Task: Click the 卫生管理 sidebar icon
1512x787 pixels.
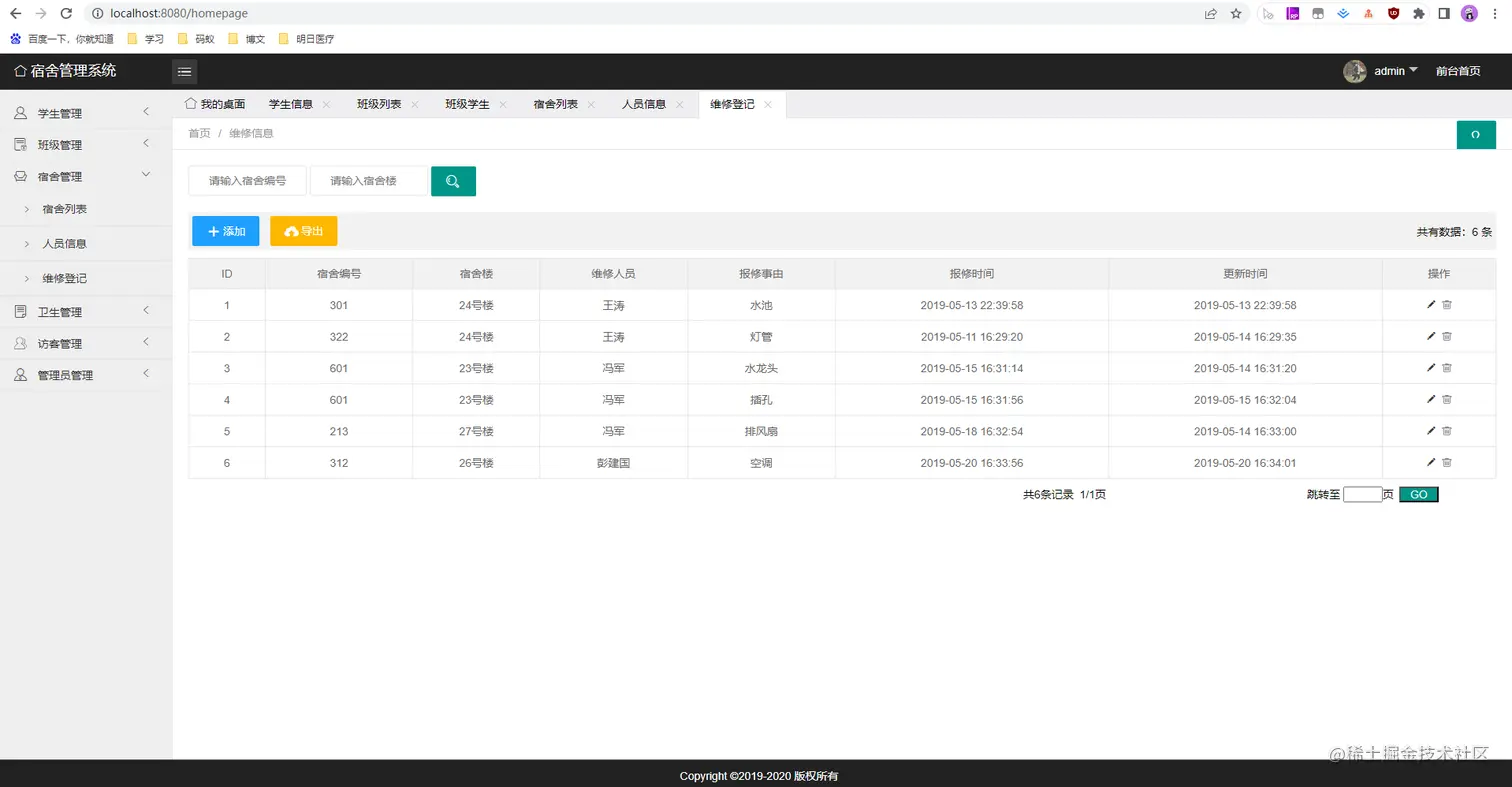Action: (20, 312)
